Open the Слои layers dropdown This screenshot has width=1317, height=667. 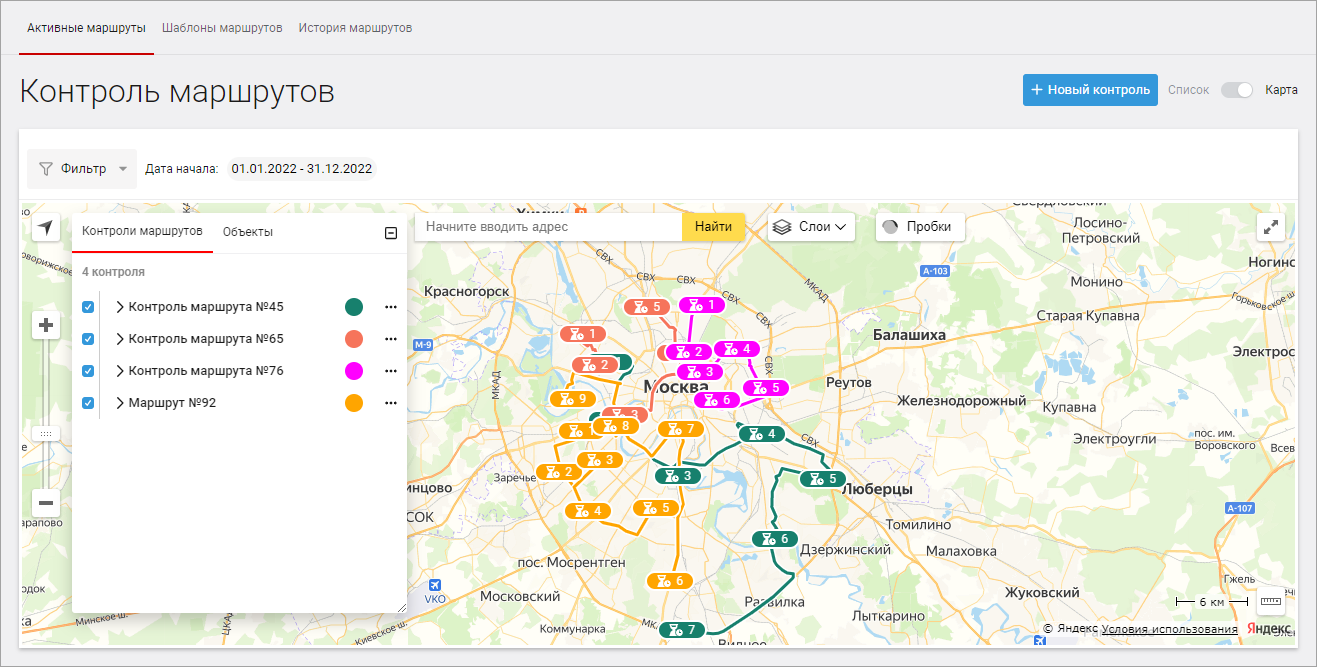[x=813, y=227]
